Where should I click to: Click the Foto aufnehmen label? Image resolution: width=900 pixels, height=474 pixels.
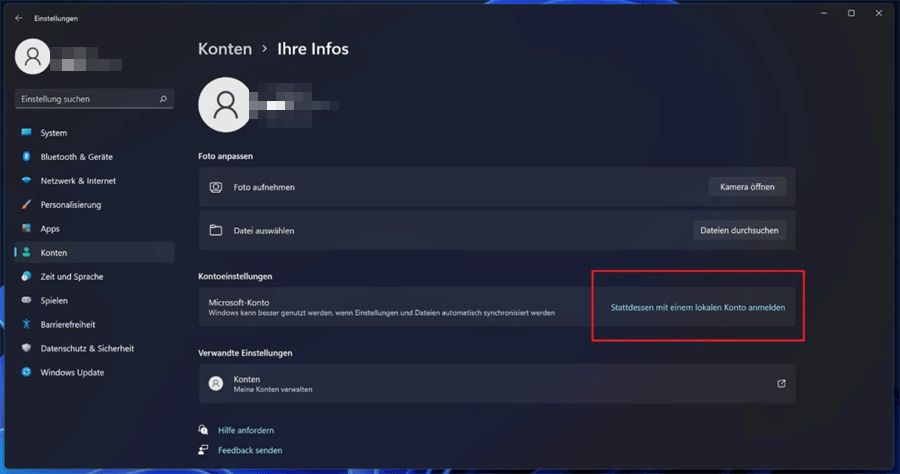tap(264, 187)
